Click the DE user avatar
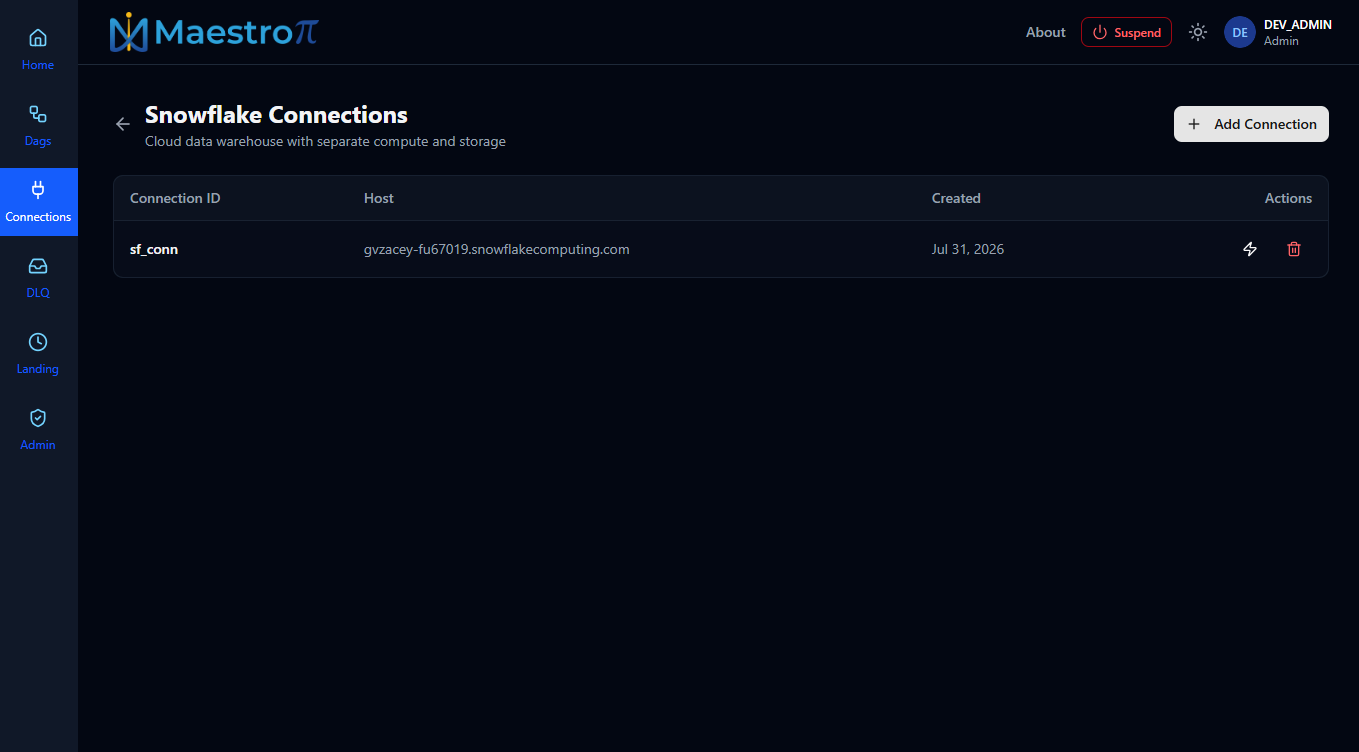Image resolution: width=1359 pixels, height=752 pixels. 1240,32
